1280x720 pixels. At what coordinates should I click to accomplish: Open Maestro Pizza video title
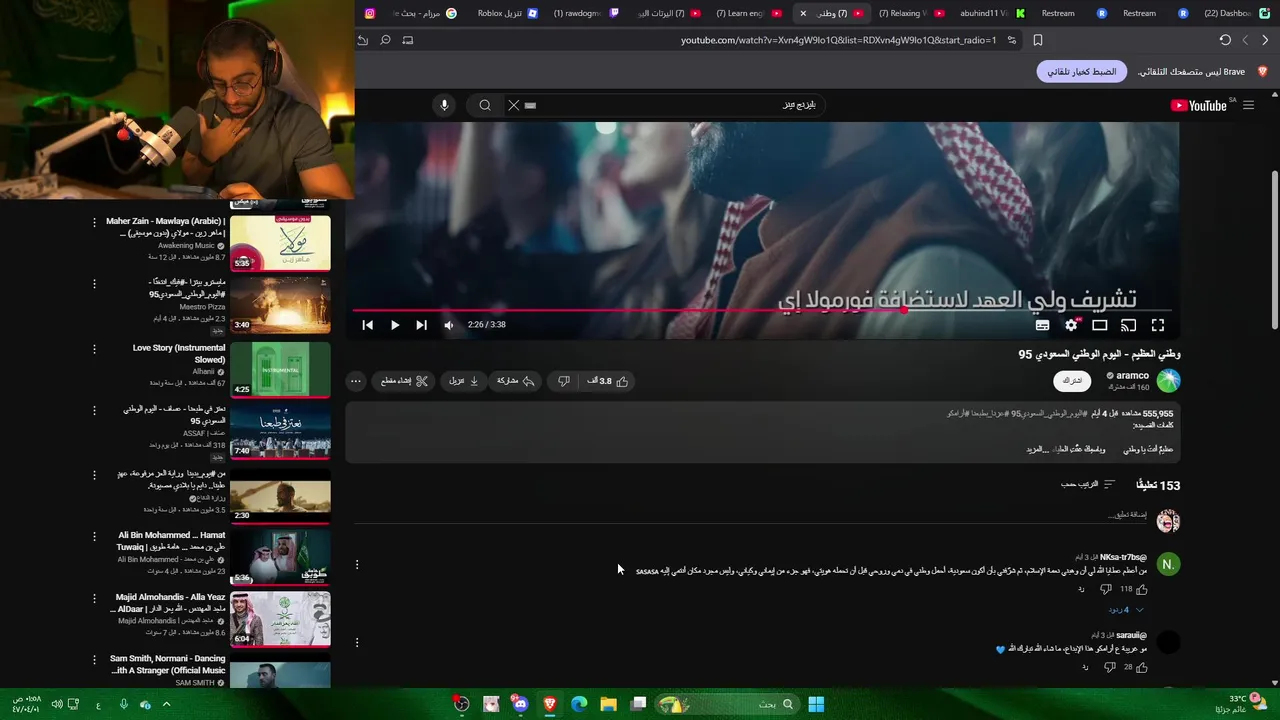(186, 288)
